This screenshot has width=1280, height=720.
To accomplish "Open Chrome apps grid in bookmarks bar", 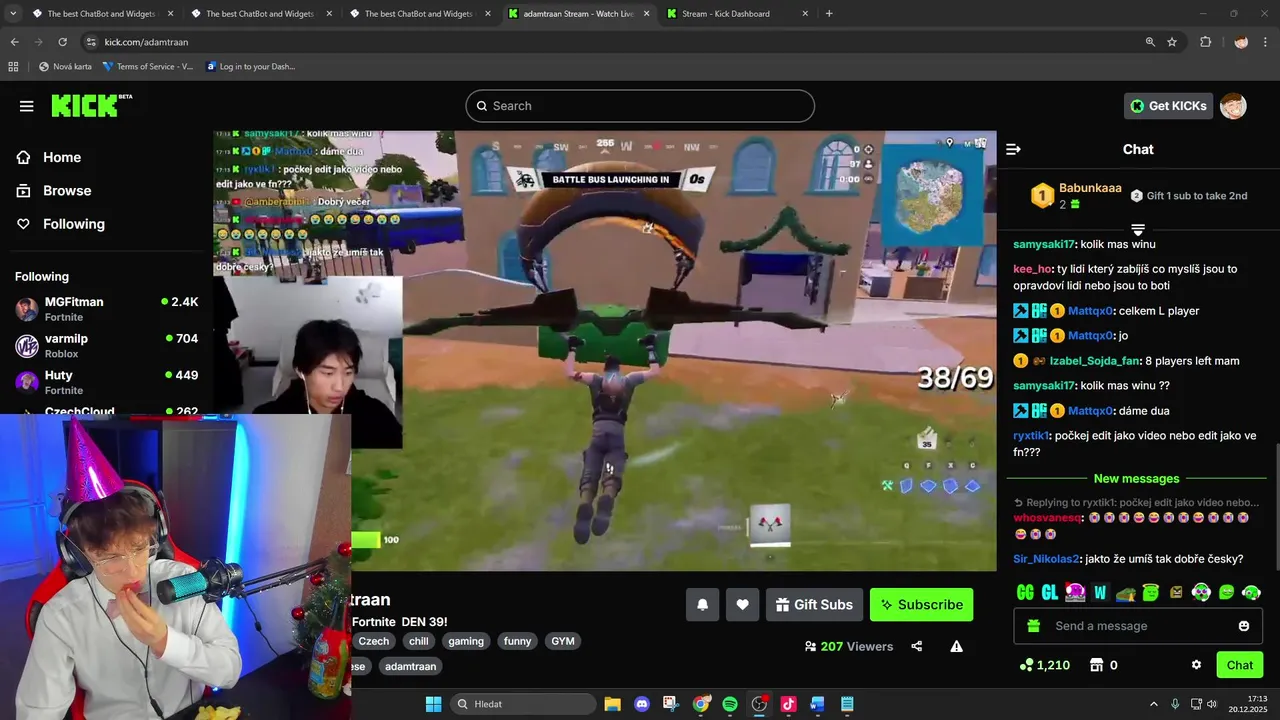I will (13, 67).
